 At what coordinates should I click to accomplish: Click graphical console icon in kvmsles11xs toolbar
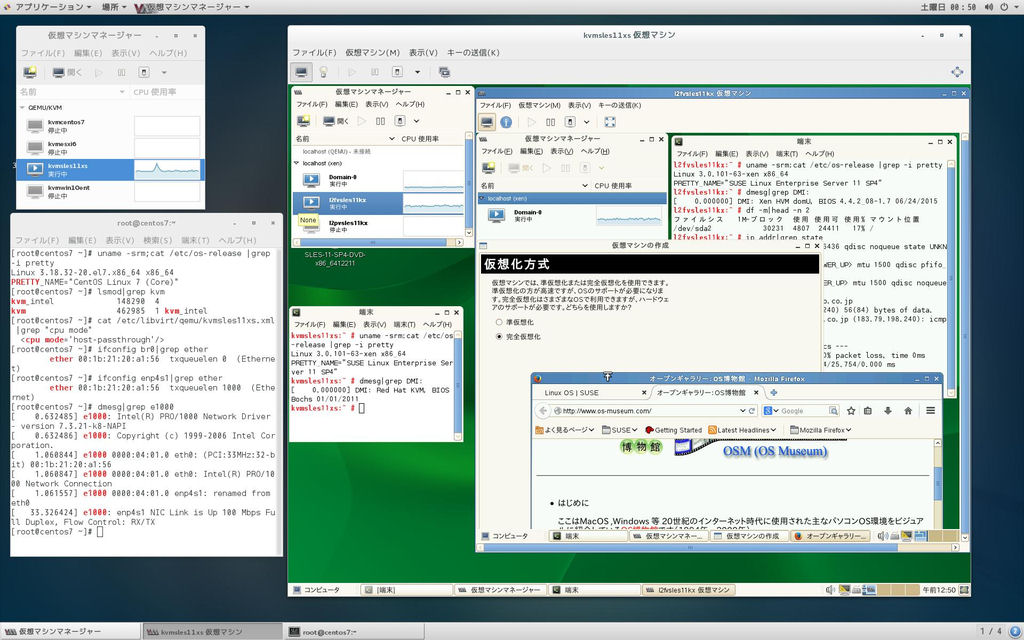pyautogui.click(x=301, y=72)
